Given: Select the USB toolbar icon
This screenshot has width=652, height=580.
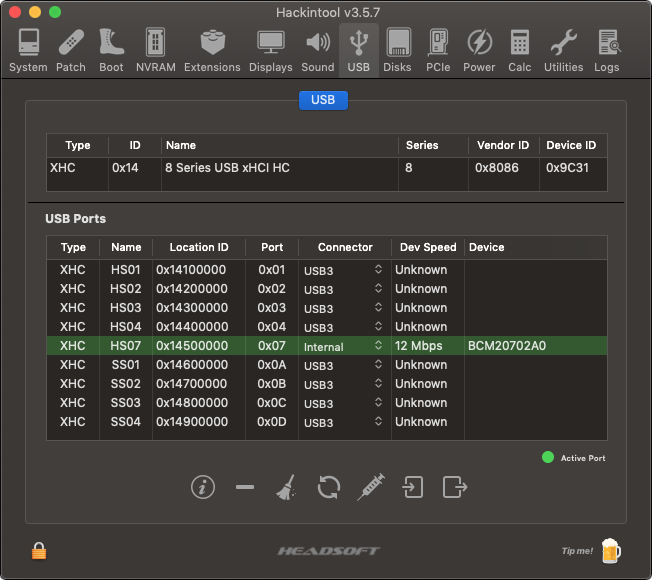Looking at the screenshot, I should point(358,50).
